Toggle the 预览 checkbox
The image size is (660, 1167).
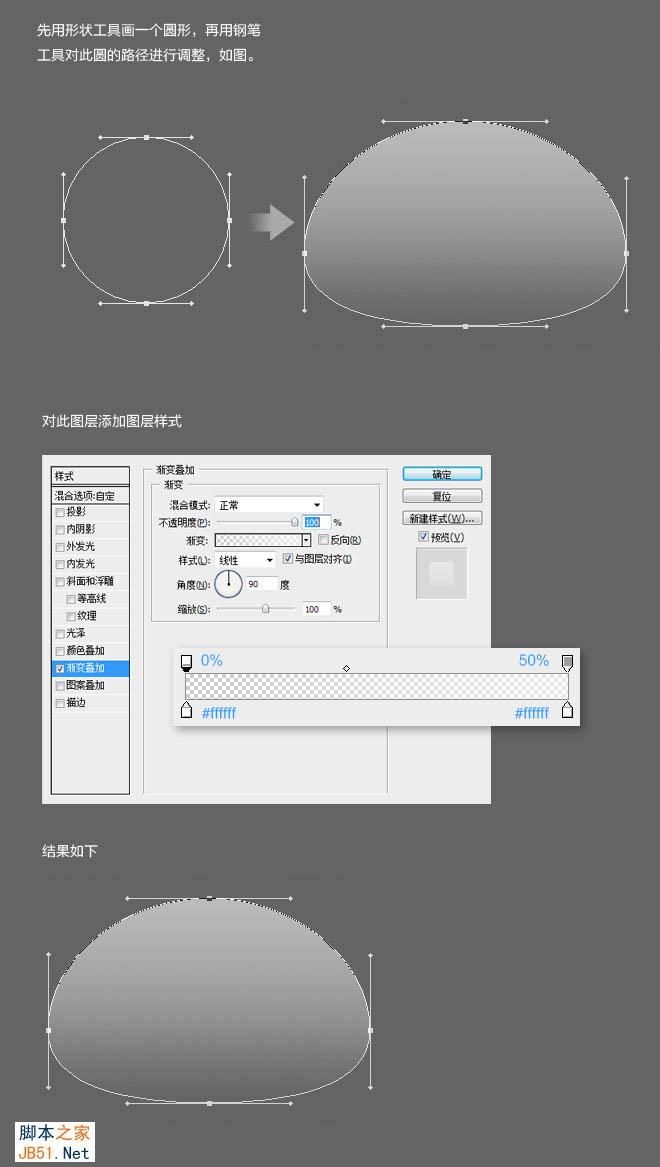pos(423,537)
